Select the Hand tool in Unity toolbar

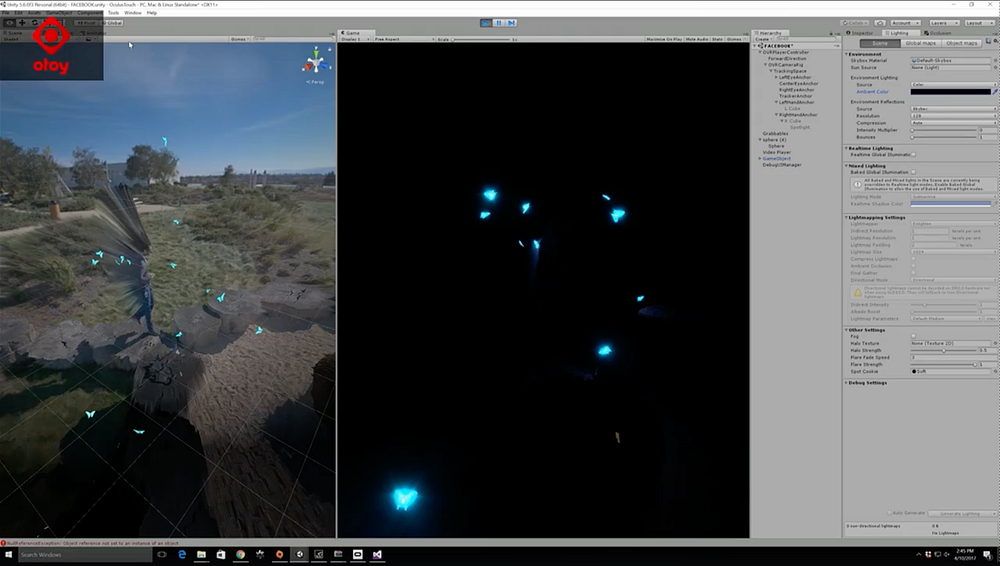click(10, 22)
